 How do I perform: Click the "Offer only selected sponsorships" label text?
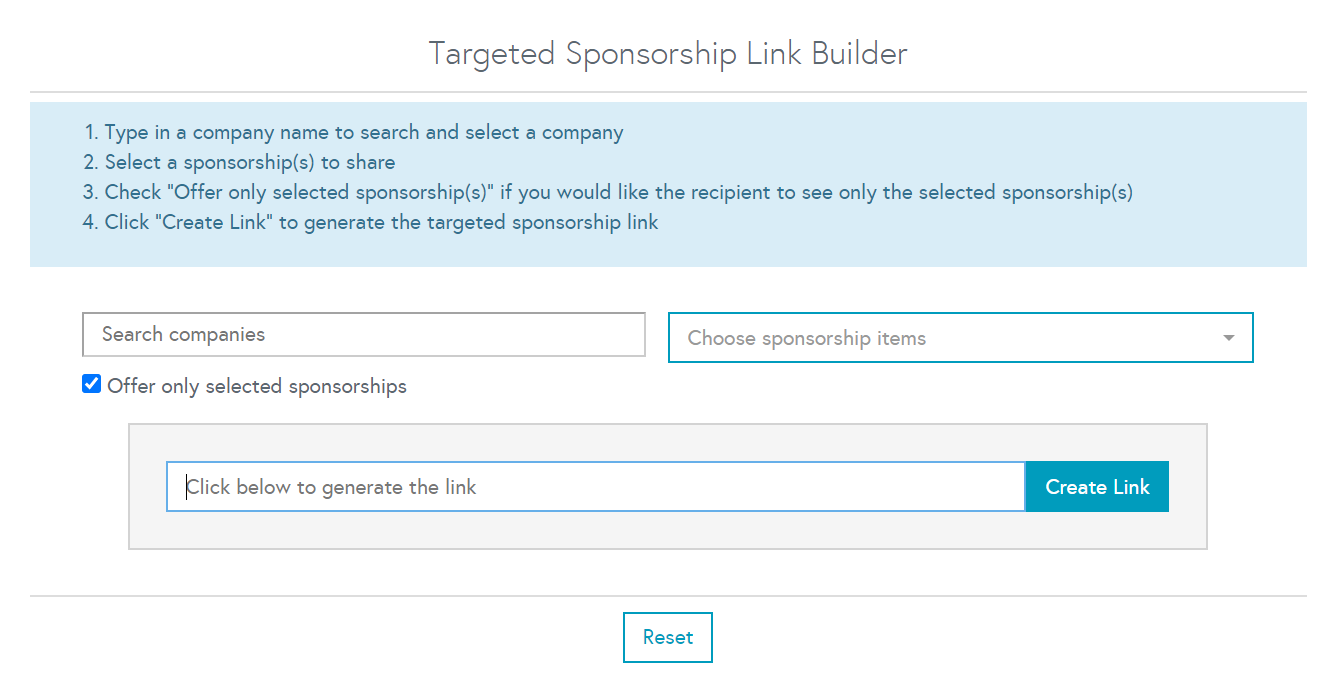pos(257,386)
